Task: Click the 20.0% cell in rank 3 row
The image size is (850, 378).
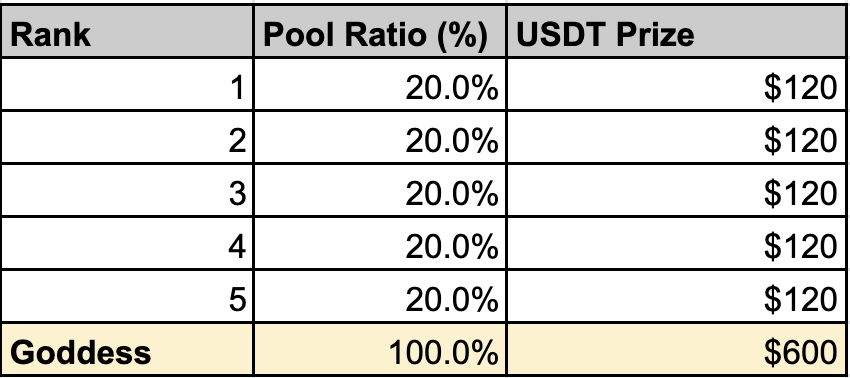Action: 379,190
